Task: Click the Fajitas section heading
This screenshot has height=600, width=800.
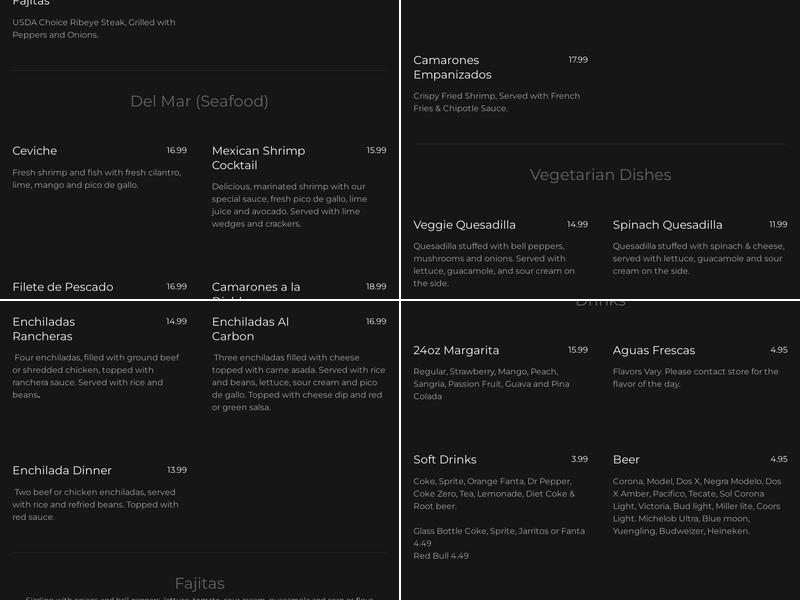Action: [x=199, y=583]
